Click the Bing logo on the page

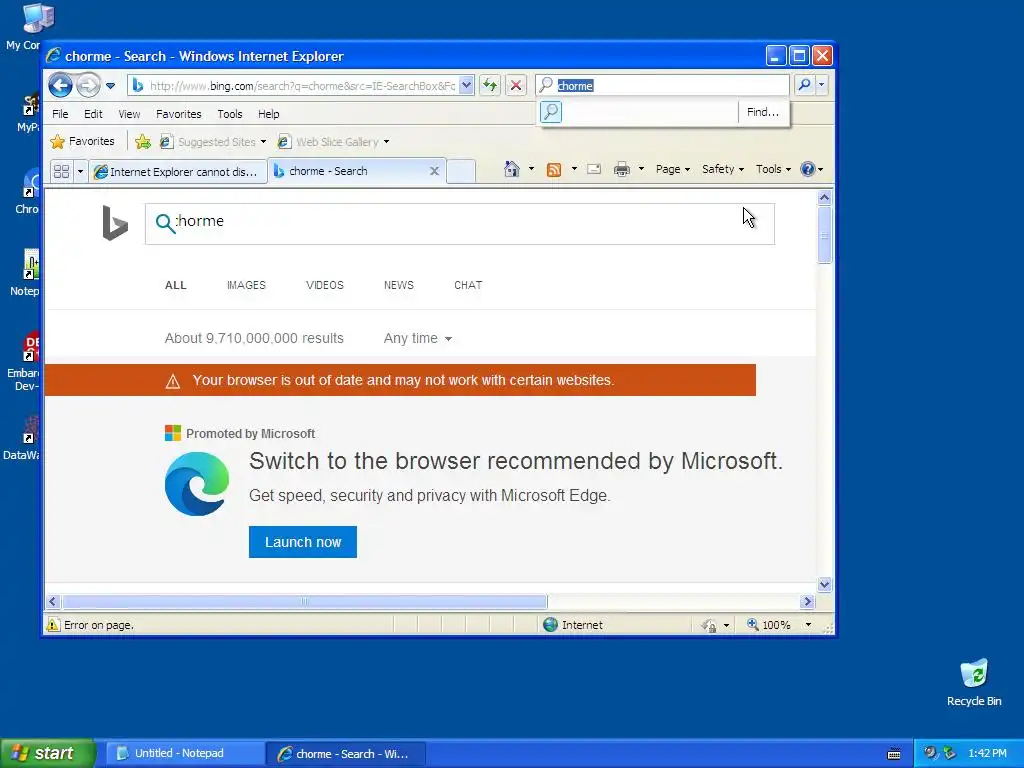(115, 223)
